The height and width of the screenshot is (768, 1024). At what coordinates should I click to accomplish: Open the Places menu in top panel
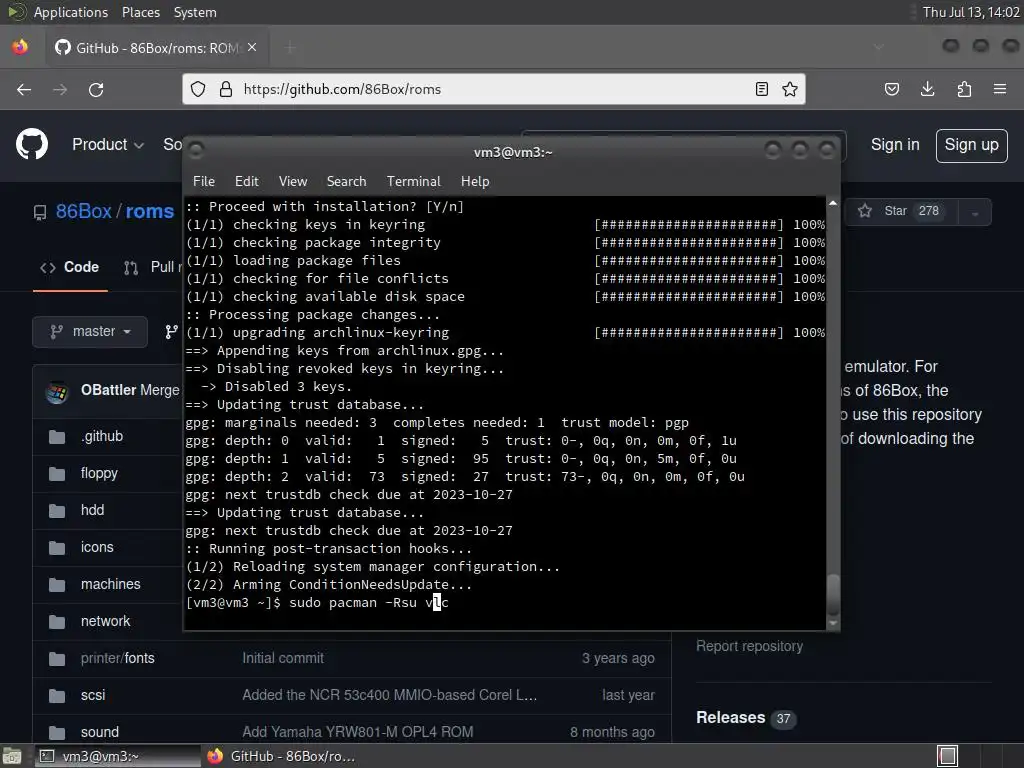point(140,12)
